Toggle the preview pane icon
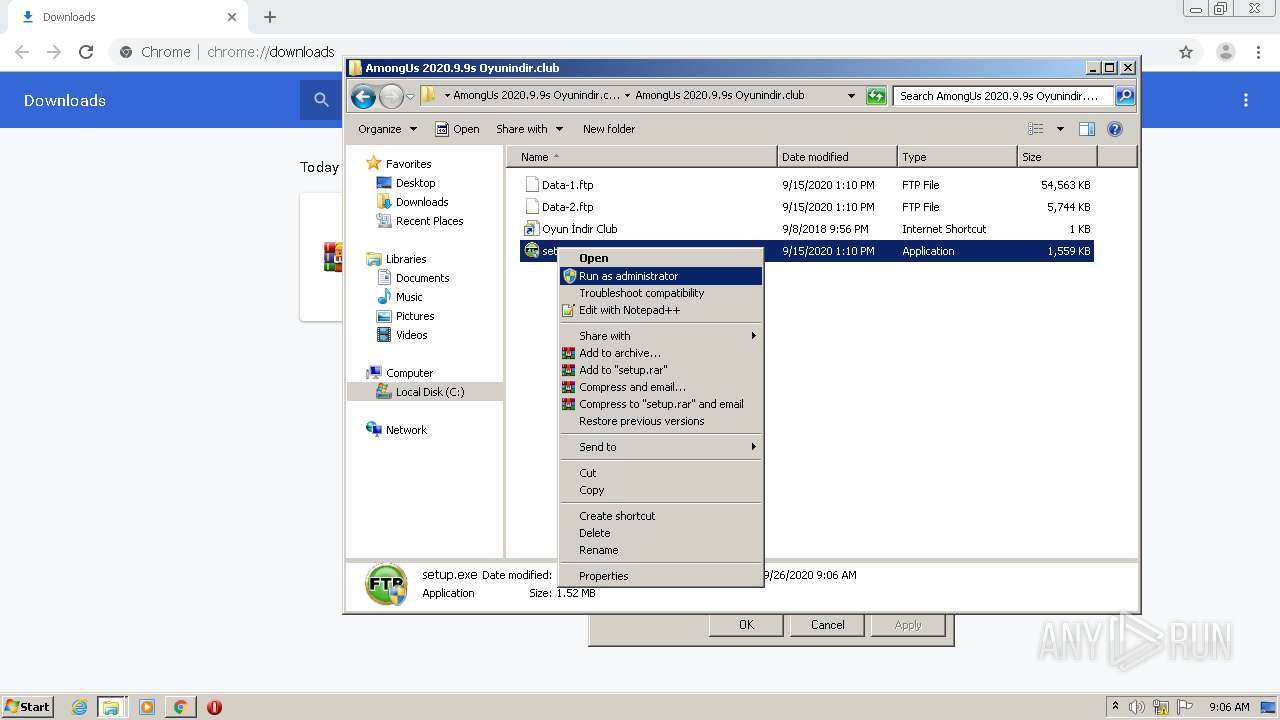 1087,129
